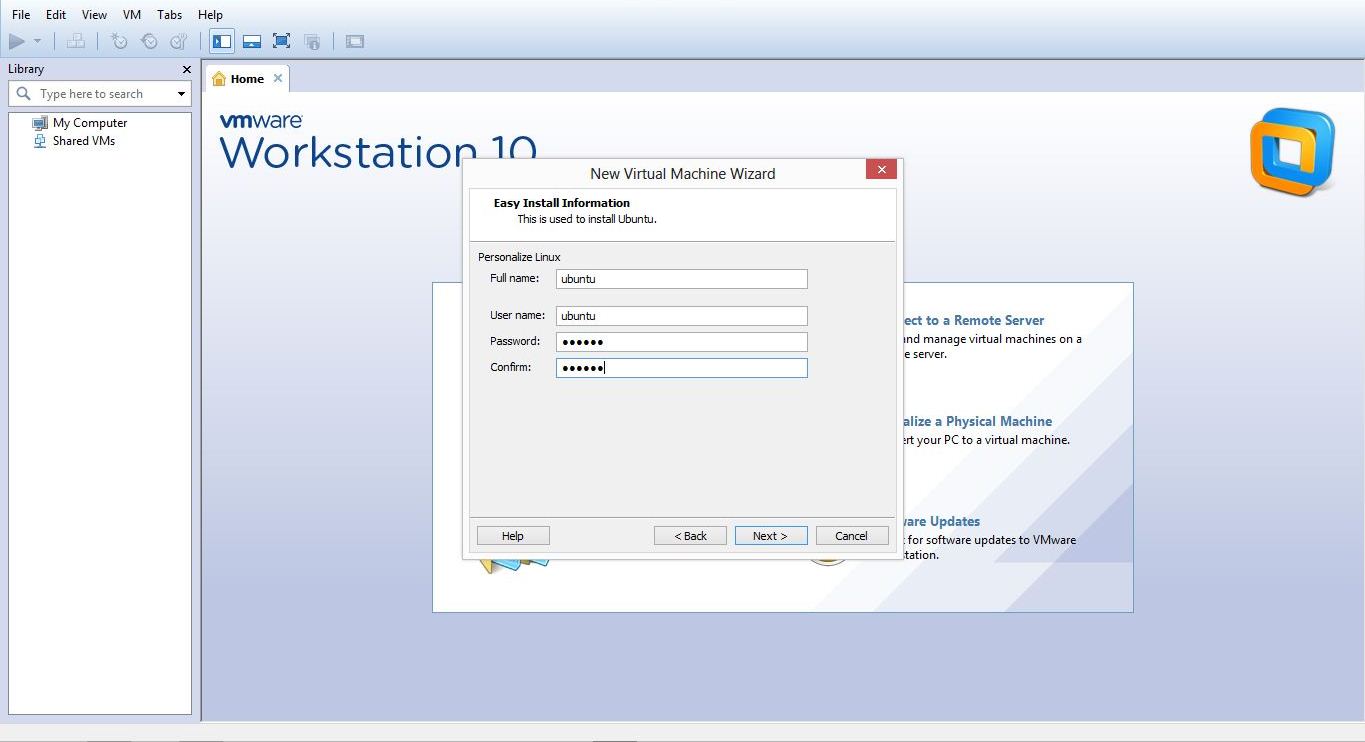The width and height of the screenshot is (1365, 742).
Task: Close the Home tab
Action: 278,78
